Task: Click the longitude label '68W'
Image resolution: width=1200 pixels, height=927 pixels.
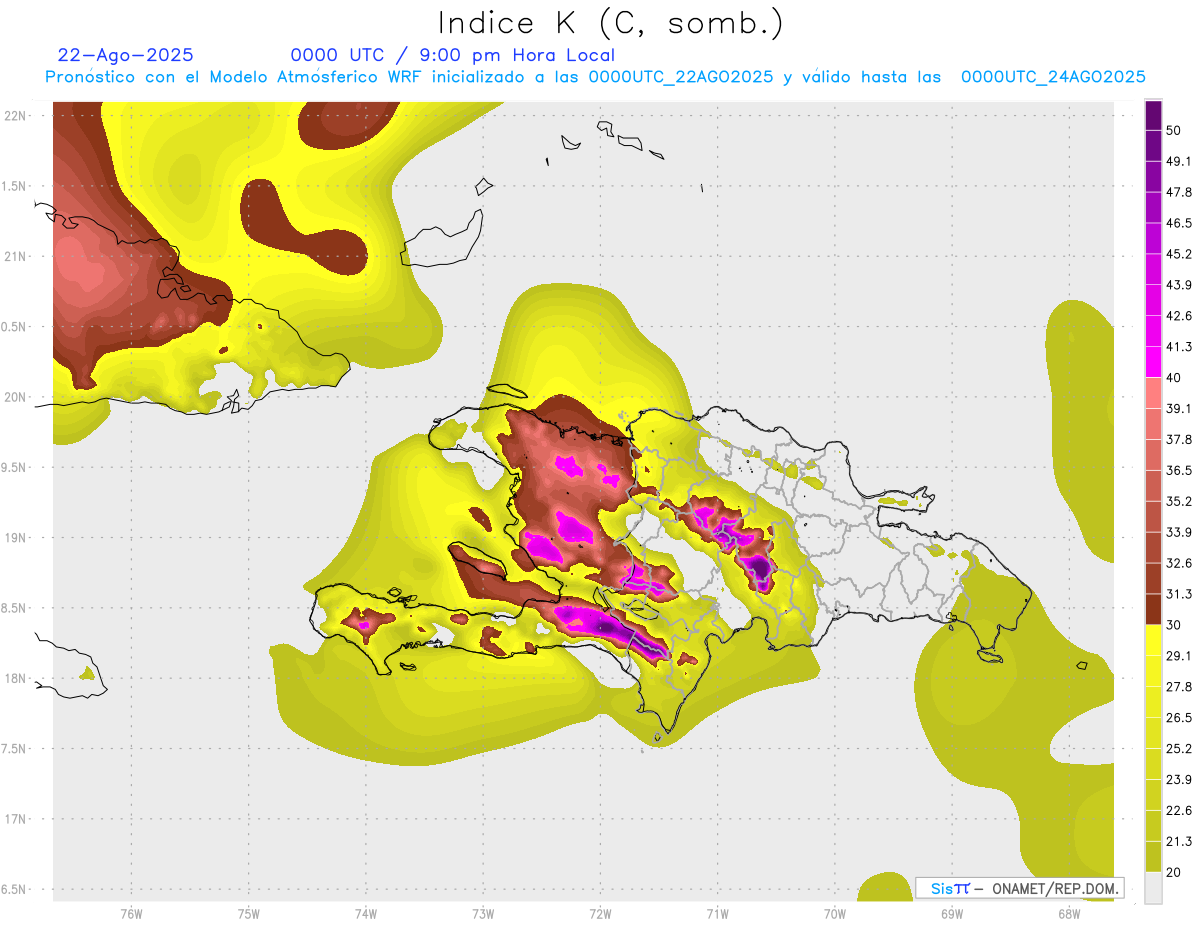Action: 1068,914
